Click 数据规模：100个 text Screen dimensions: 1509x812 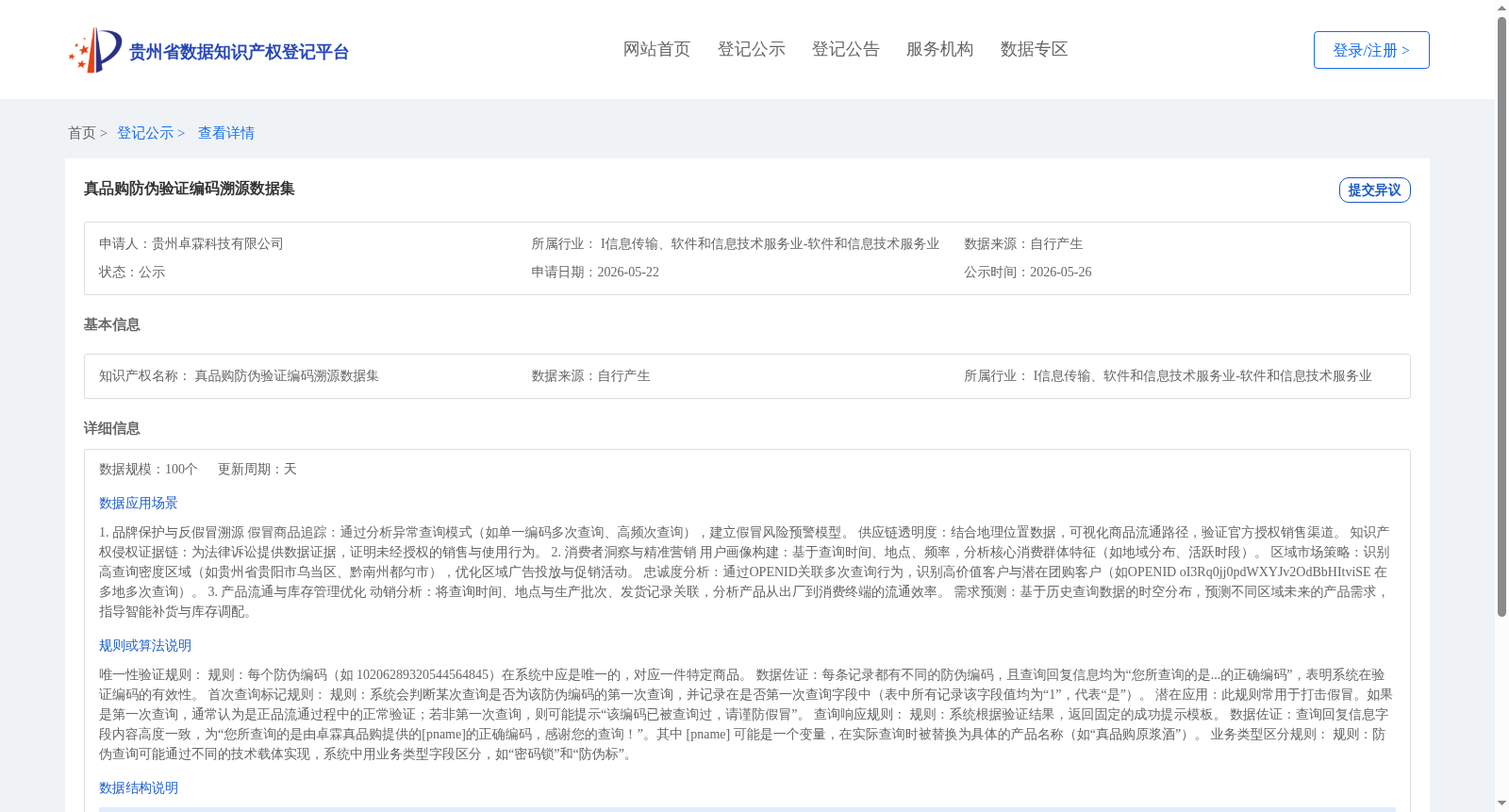[x=148, y=469]
